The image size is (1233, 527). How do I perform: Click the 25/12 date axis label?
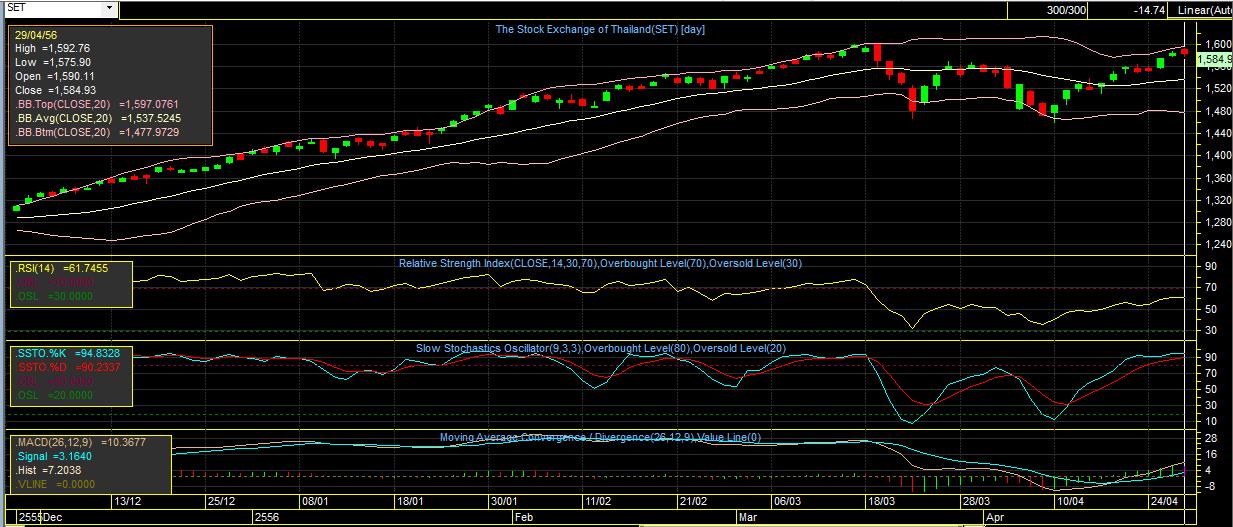click(x=221, y=502)
